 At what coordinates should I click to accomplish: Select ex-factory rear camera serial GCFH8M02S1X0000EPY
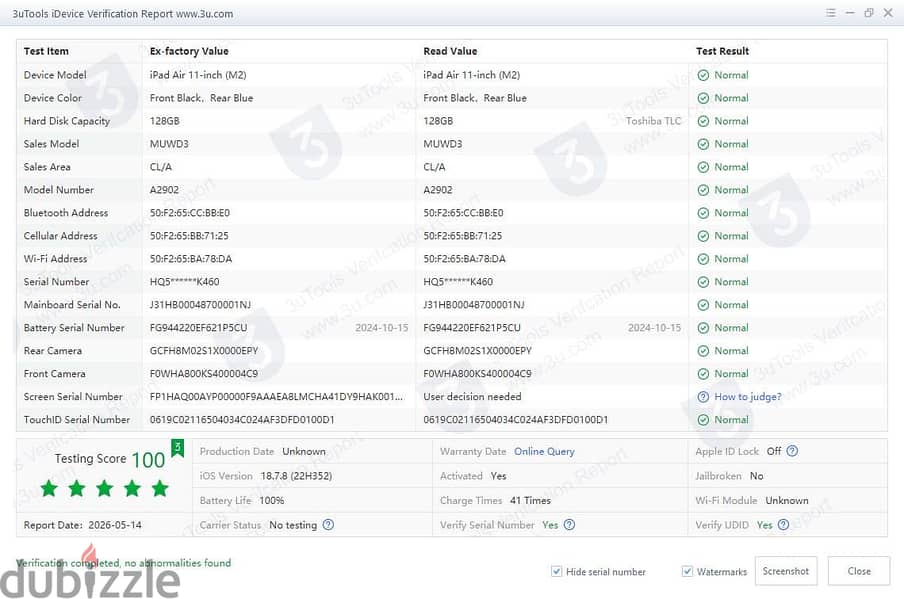(x=204, y=351)
